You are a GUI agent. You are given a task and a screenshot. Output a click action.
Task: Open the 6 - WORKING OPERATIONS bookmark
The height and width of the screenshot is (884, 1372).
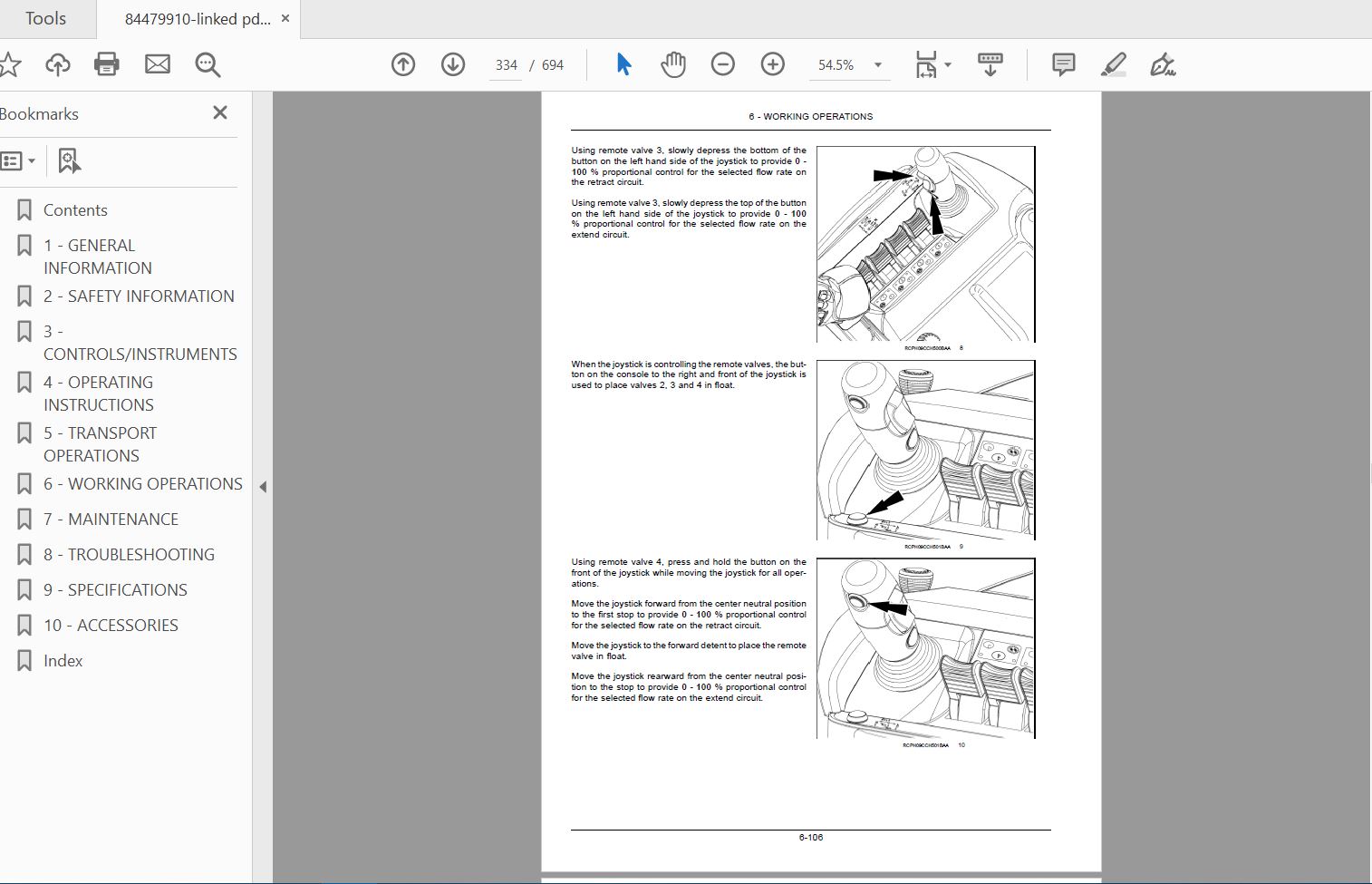[x=143, y=484]
